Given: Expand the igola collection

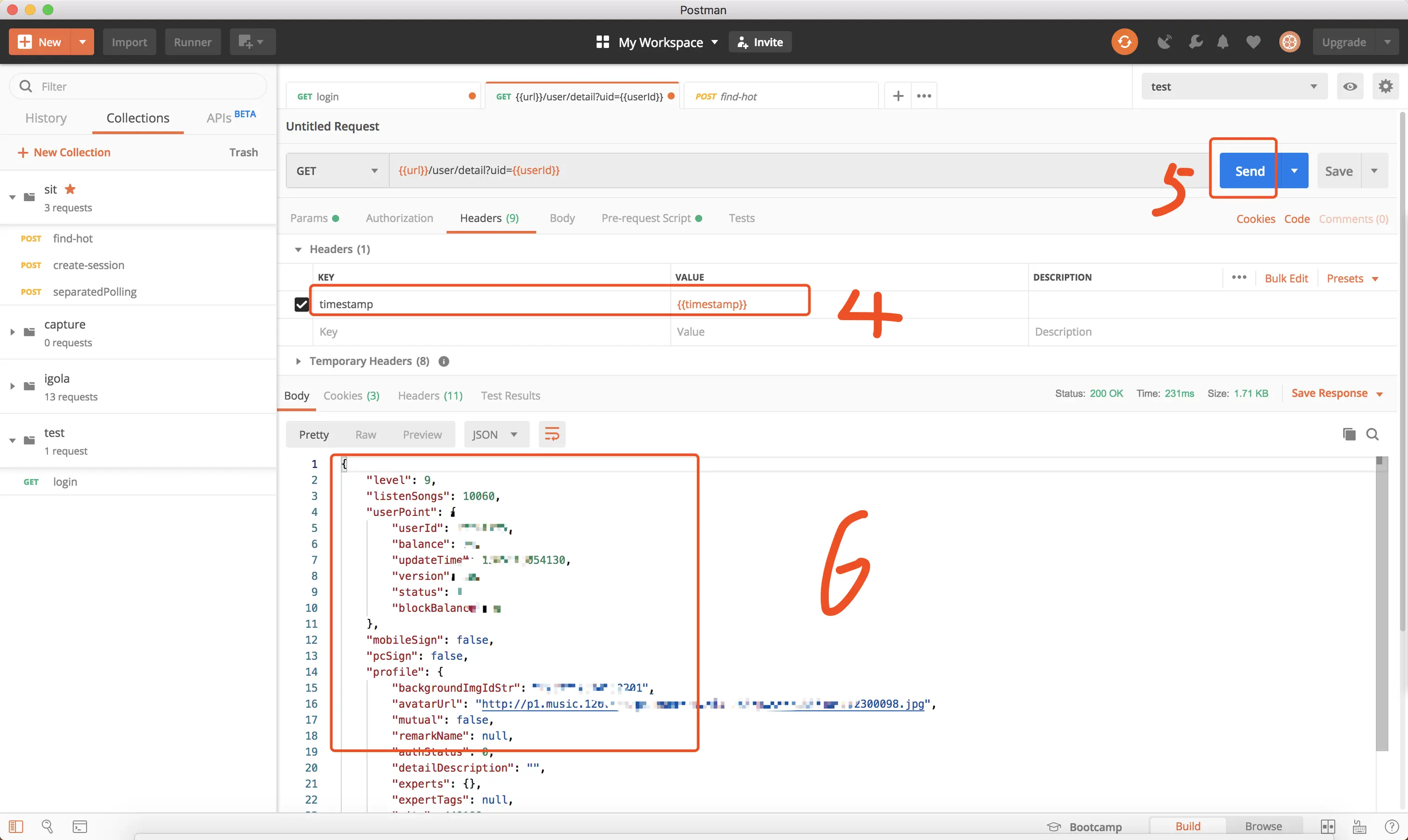Looking at the screenshot, I should point(13,386).
